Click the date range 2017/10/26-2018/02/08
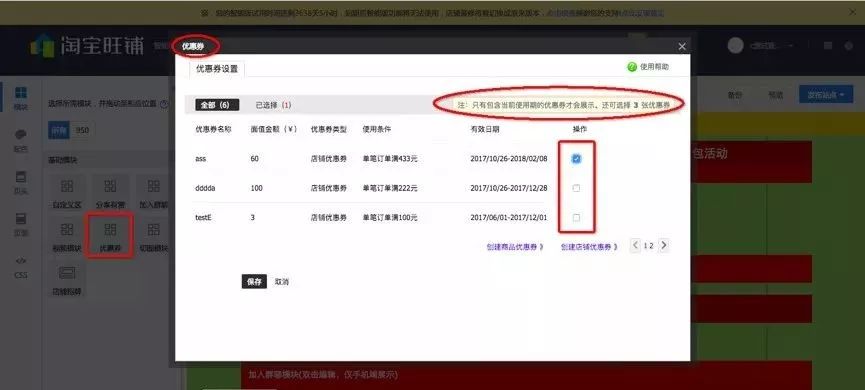Screen dimensions: 865x390 click(x=509, y=158)
